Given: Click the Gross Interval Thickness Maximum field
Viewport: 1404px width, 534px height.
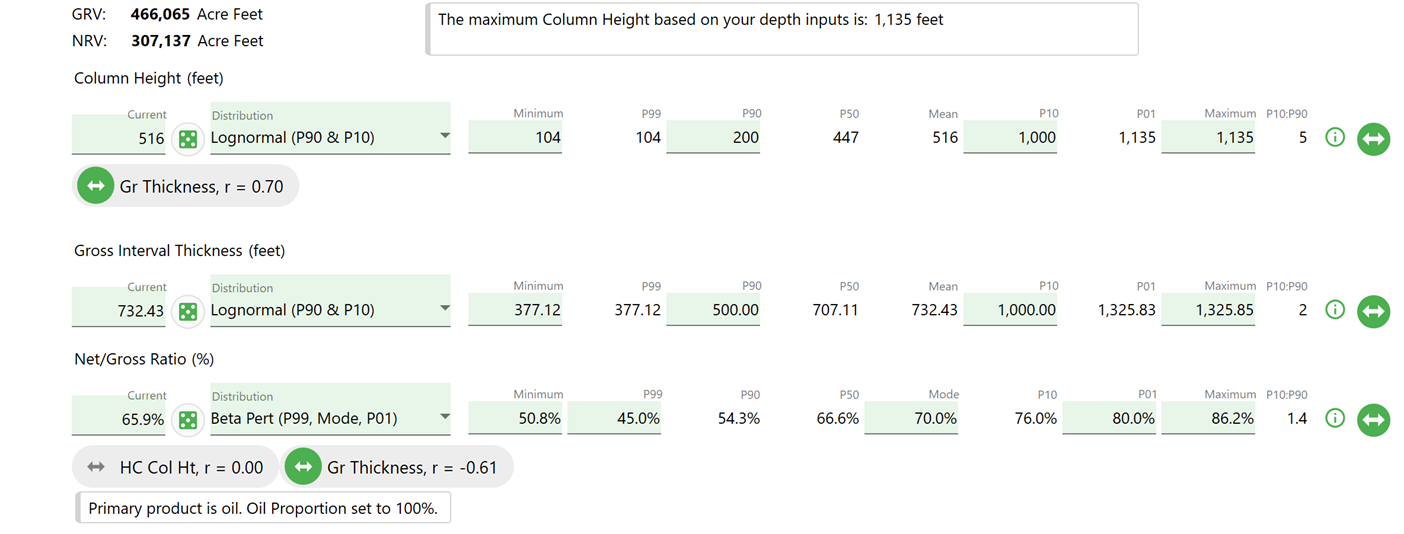Looking at the screenshot, I should pos(1209,310).
